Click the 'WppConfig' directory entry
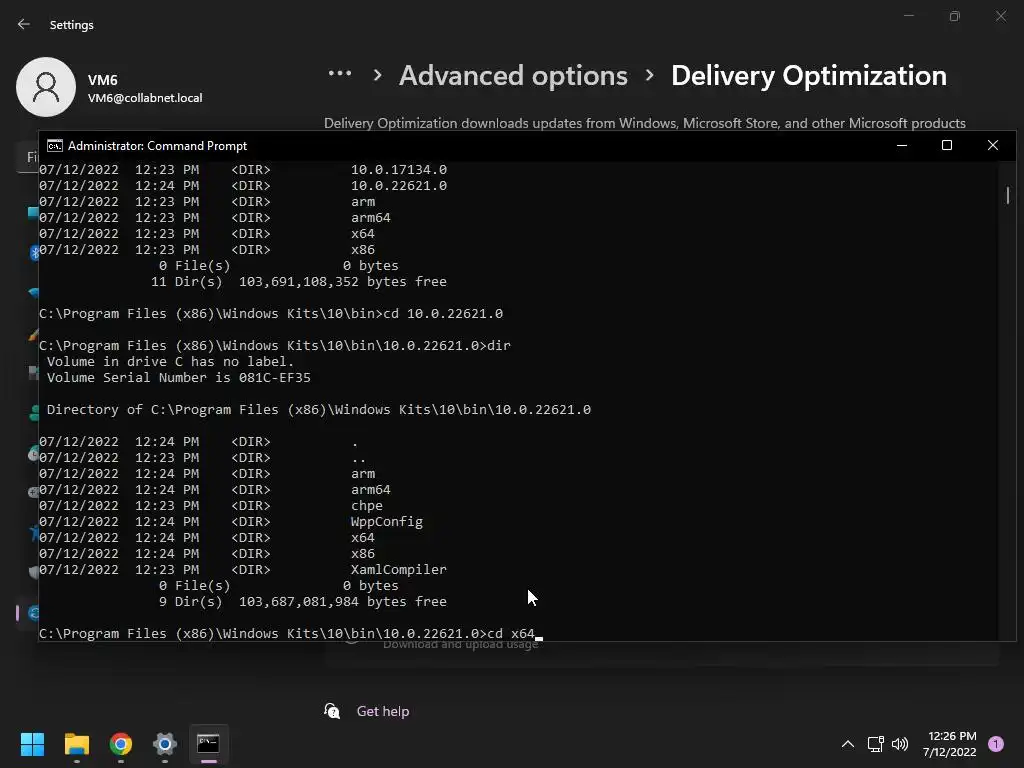The height and width of the screenshot is (768, 1024). click(x=387, y=522)
